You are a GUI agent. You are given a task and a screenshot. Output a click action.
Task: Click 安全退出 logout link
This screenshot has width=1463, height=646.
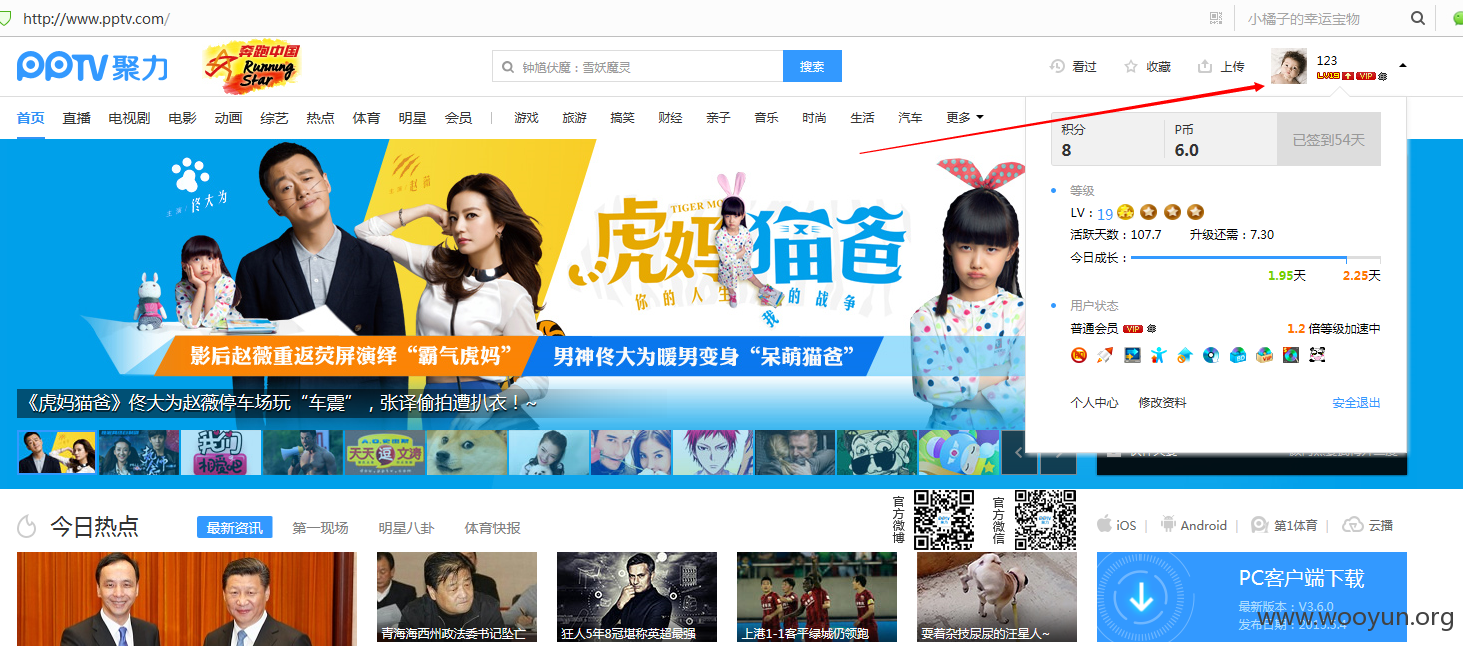point(1356,402)
